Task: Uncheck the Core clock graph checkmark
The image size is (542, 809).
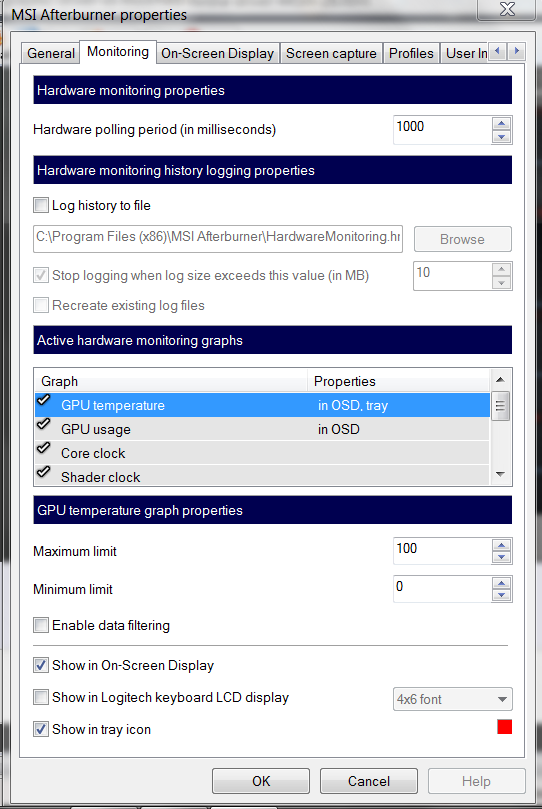Action: (44, 448)
